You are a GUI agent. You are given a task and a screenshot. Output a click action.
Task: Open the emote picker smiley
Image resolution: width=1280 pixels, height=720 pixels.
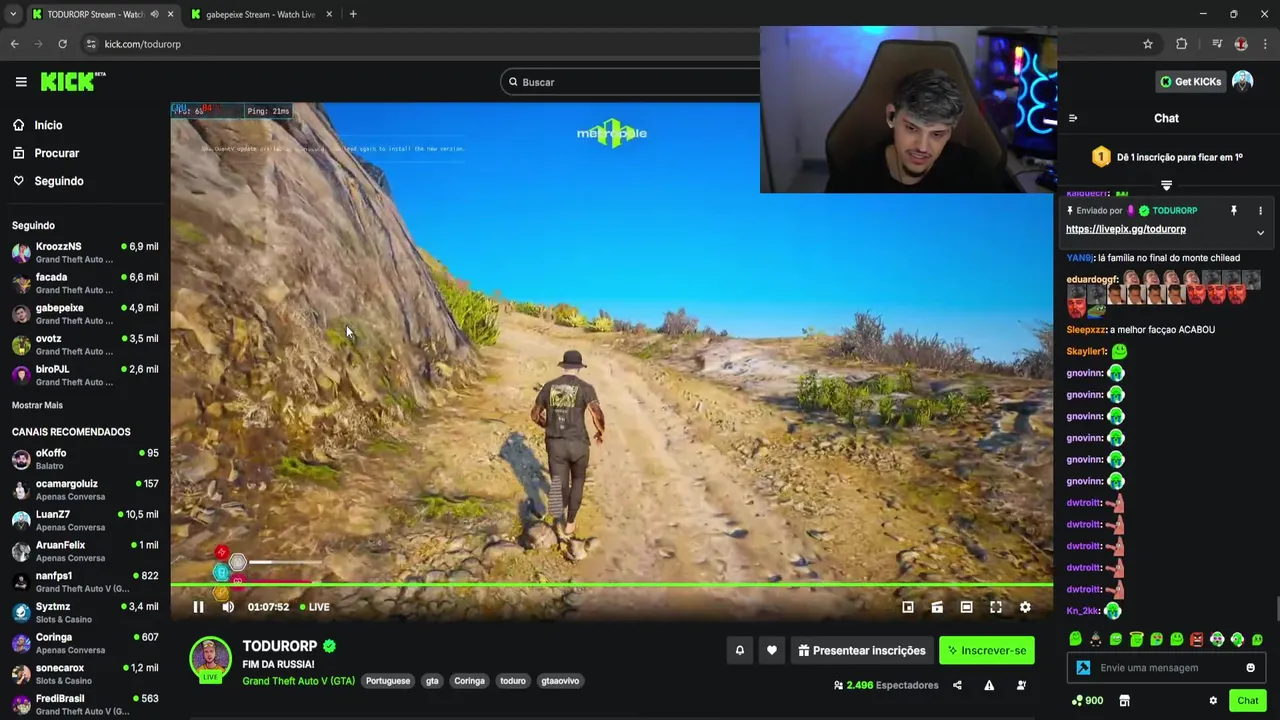[1250, 668]
